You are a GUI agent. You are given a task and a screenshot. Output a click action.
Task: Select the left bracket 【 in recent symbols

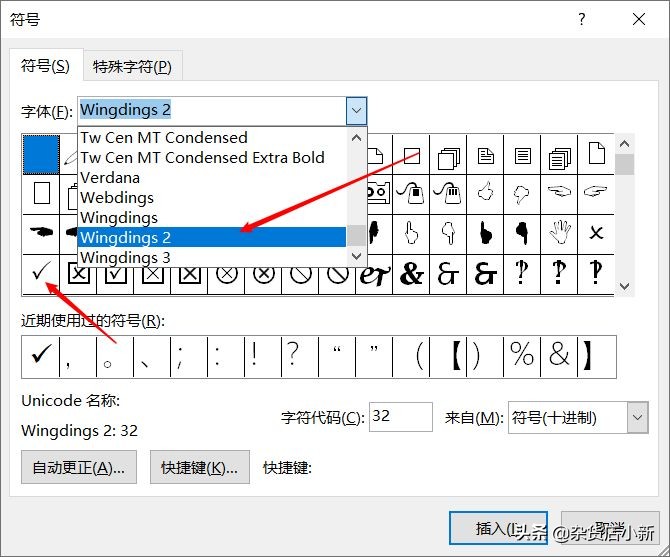tap(448, 356)
